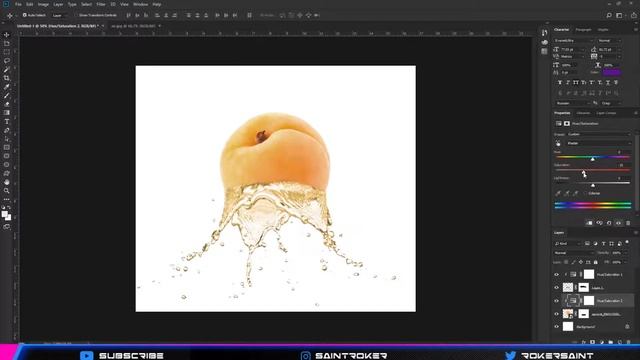640x360 pixels.
Task: Hide the peach smart object layer
Action: [556, 314]
